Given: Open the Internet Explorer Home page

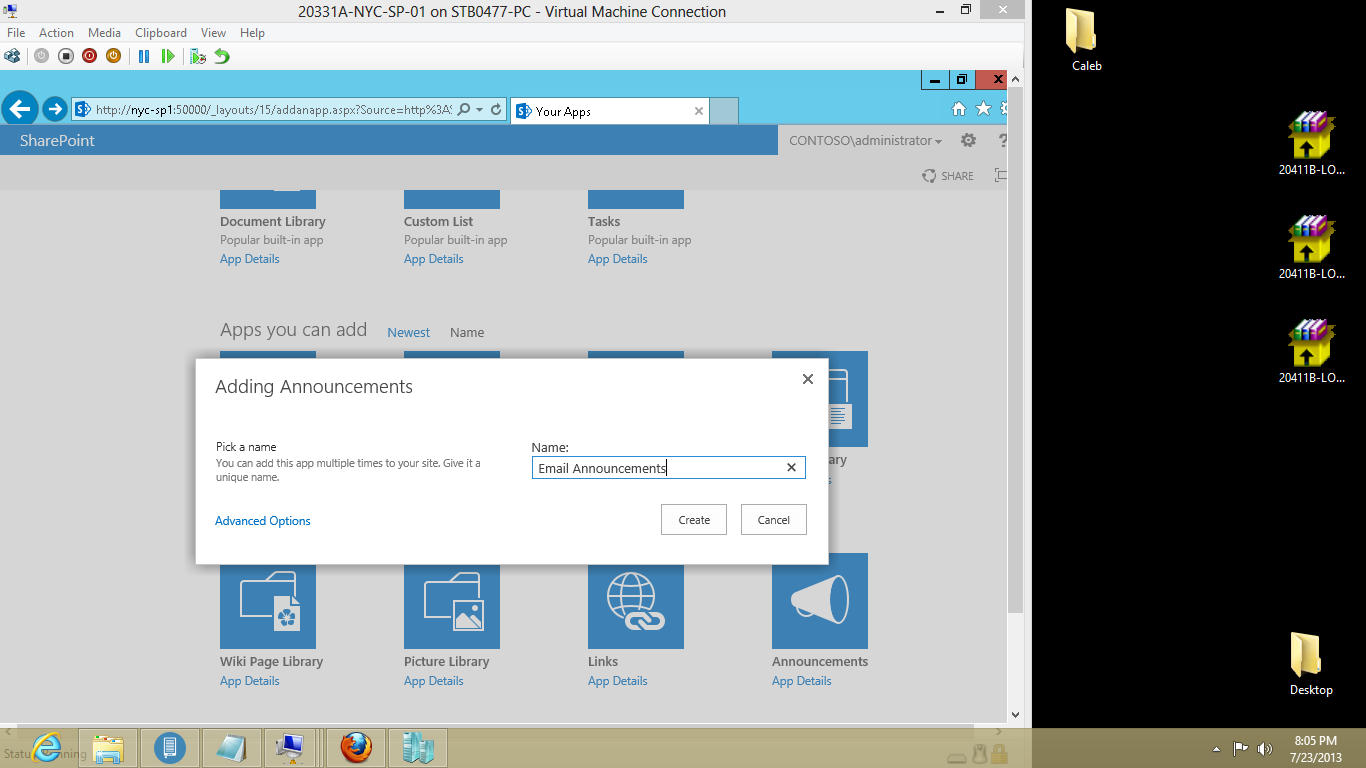Looking at the screenshot, I should click(958, 109).
